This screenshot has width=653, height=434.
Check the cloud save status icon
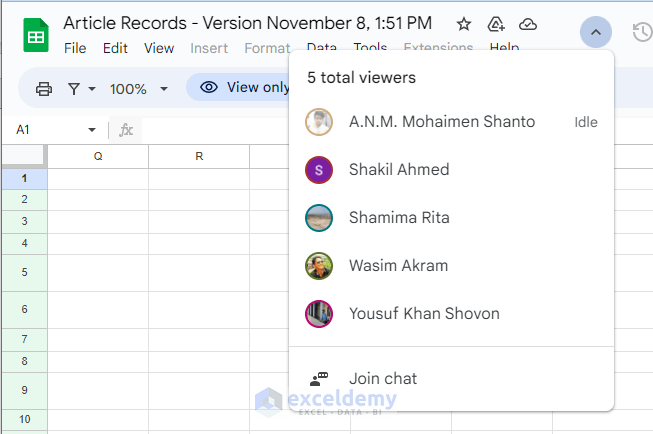point(528,24)
